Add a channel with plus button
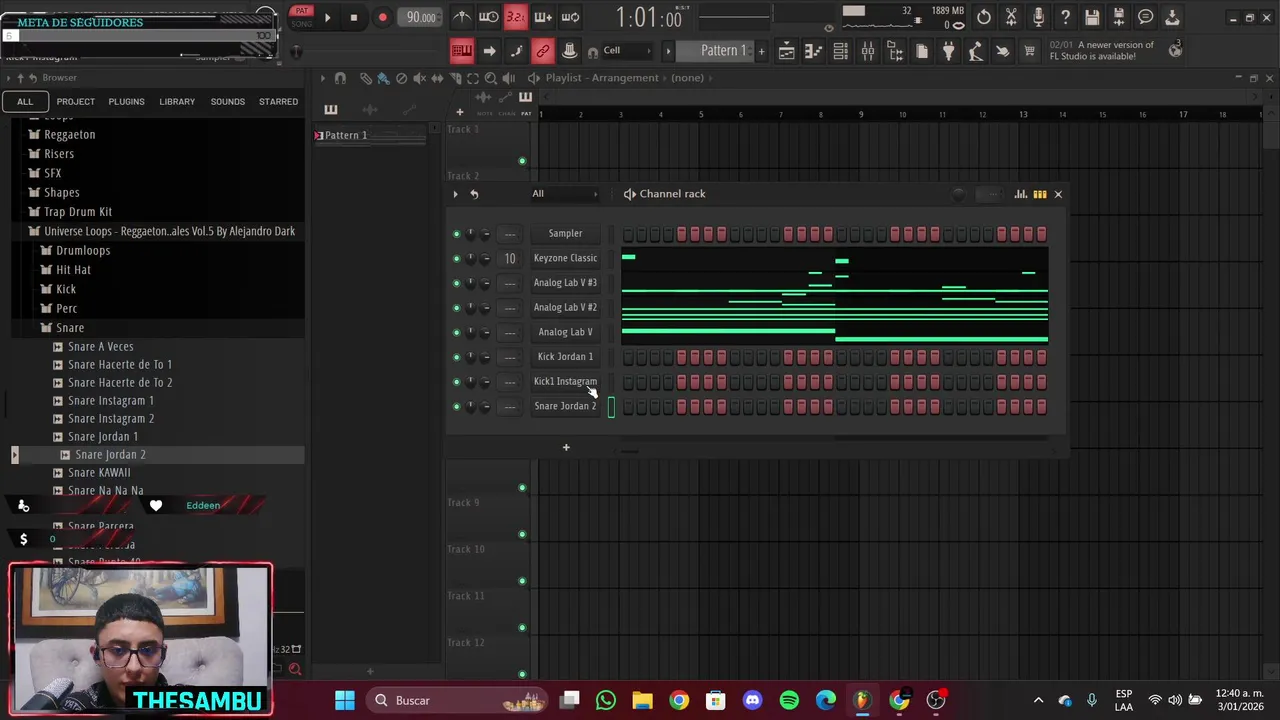Viewport: 1280px width, 720px height. click(x=566, y=447)
